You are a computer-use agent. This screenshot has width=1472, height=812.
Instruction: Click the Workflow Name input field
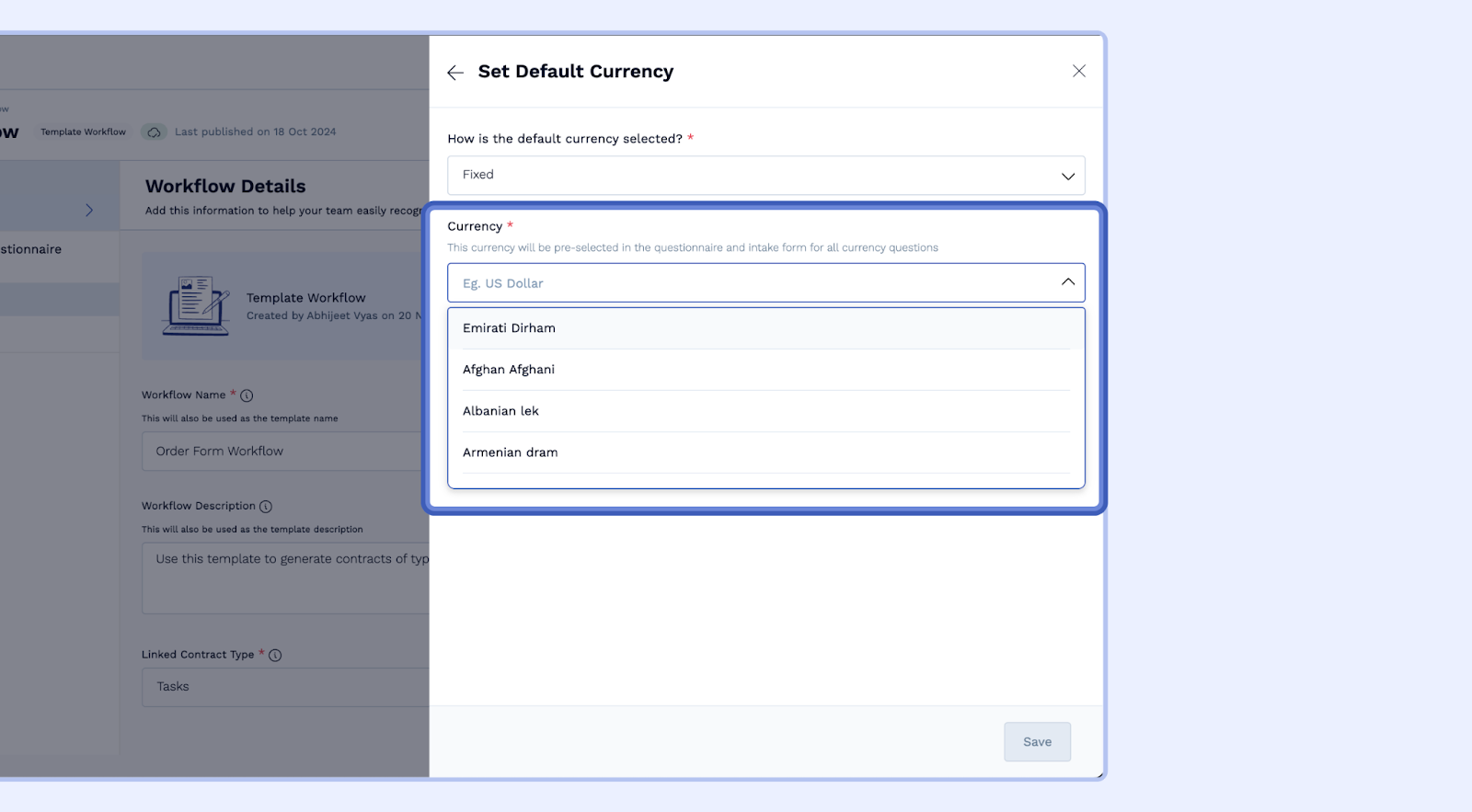click(x=285, y=452)
